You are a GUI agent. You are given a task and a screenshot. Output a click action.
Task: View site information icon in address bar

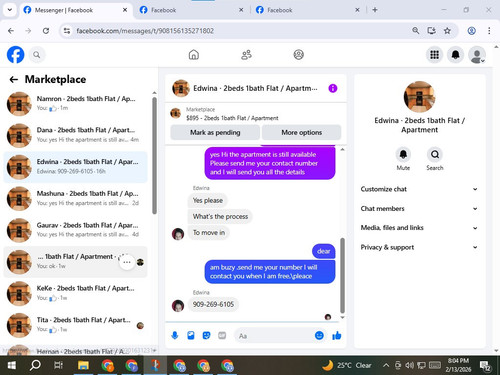click(67, 31)
